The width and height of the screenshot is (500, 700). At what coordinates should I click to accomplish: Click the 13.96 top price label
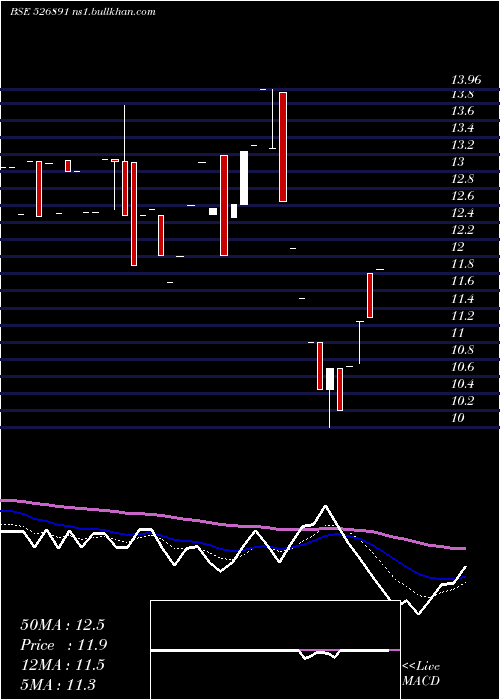pos(466,80)
